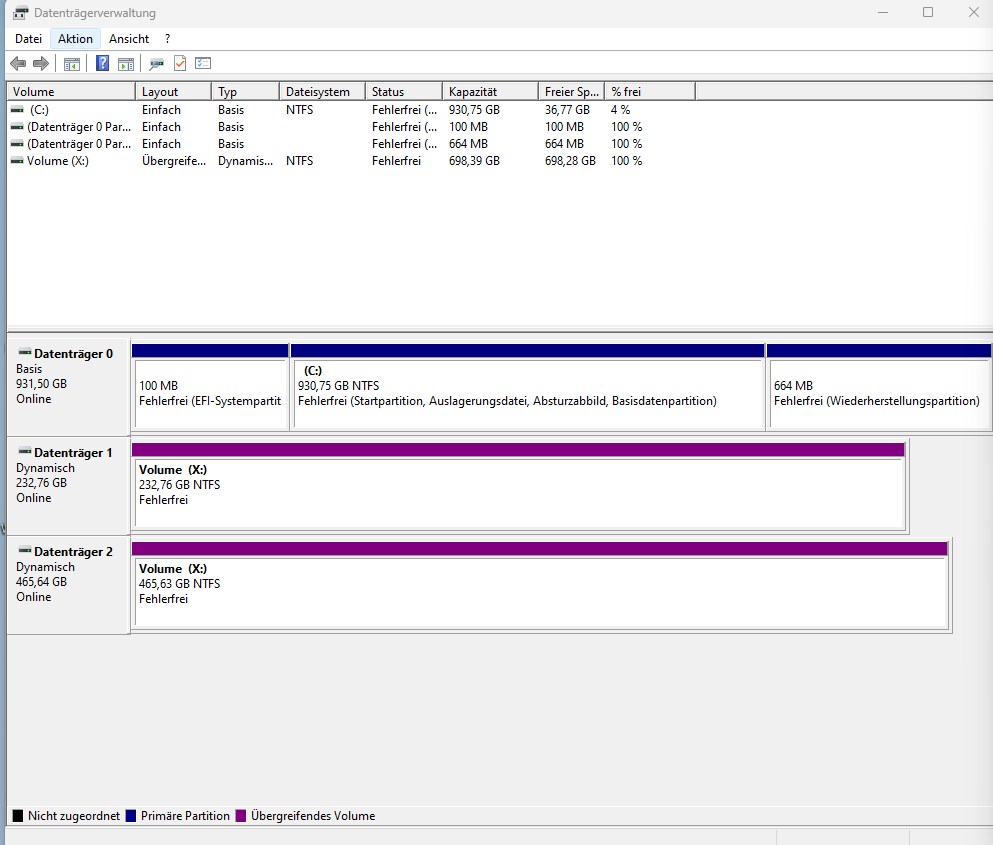Select the 100 MB EFI-Systempartition block
This screenshot has width=993, height=845.
(210, 387)
